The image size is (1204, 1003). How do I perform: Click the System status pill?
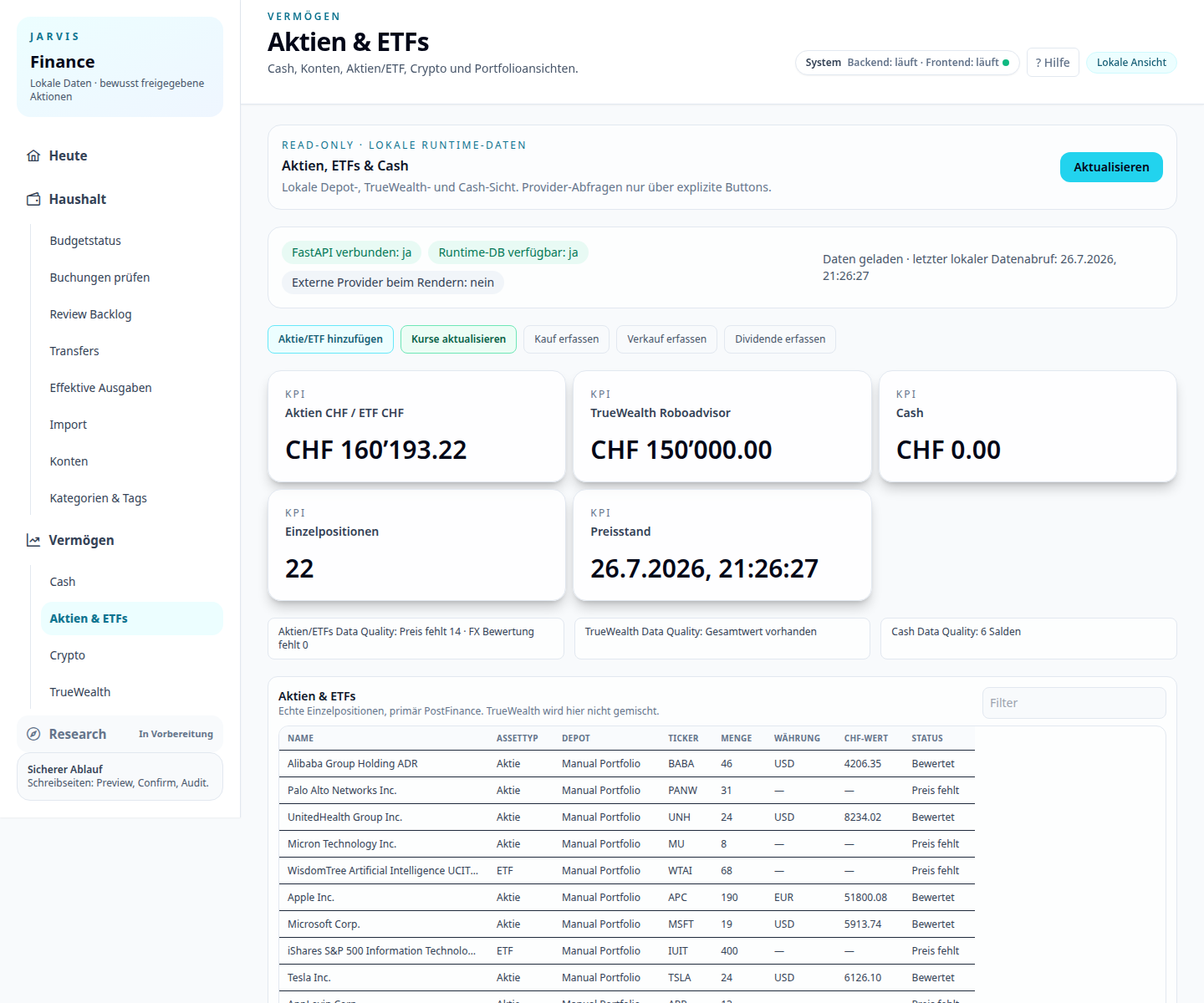[x=907, y=63]
